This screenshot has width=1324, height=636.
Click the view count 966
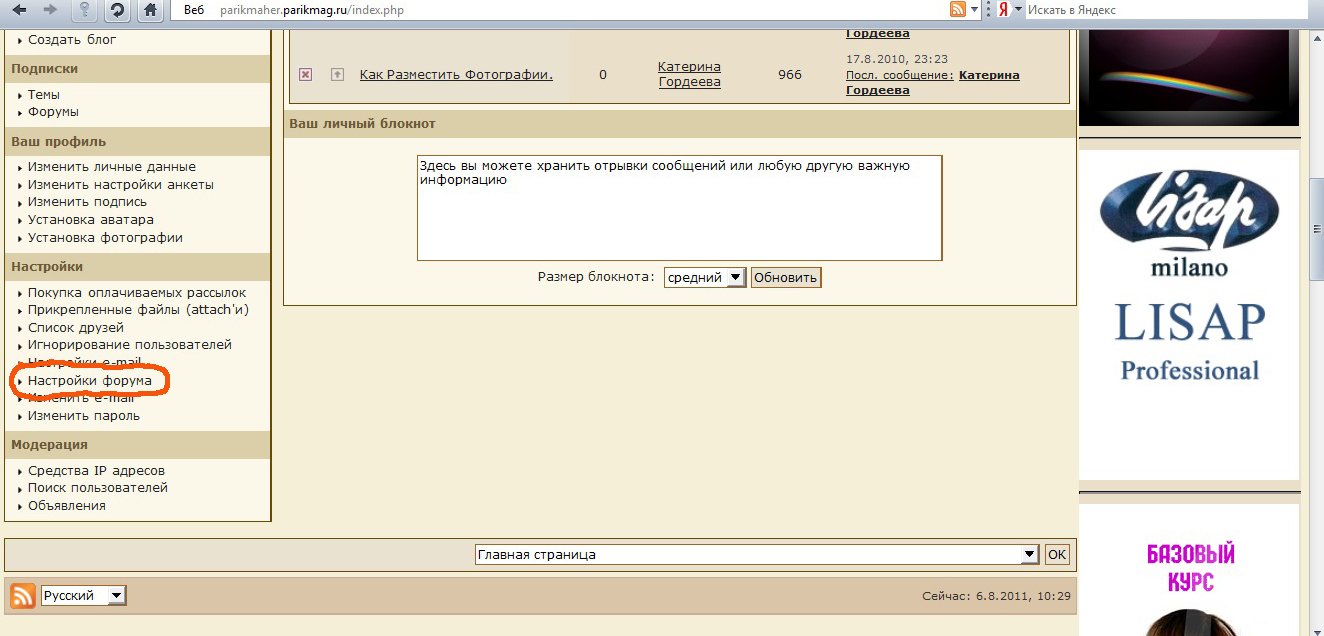790,74
